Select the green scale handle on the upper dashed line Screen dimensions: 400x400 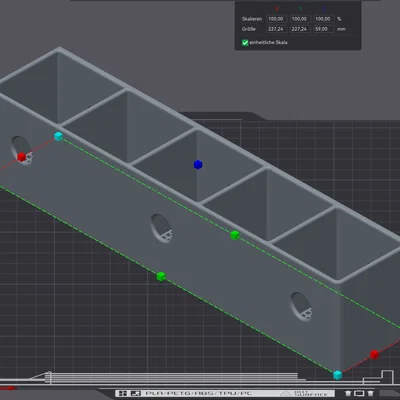coord(235,235)
